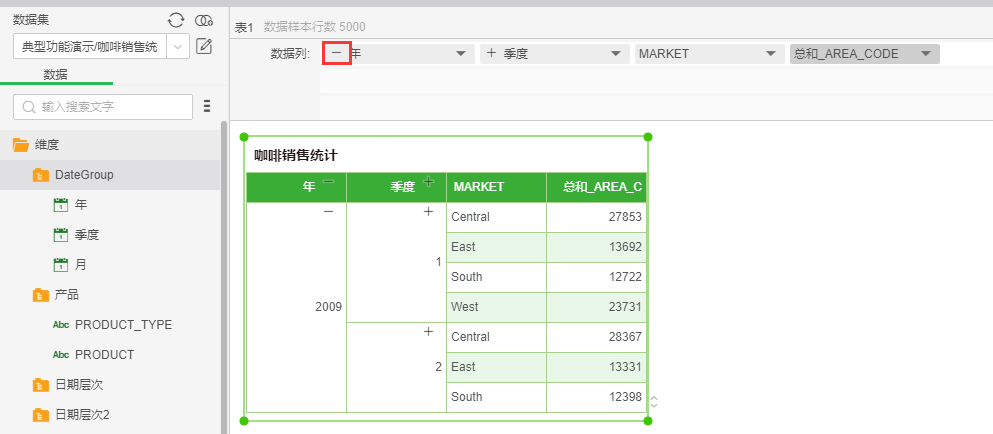Open the three-dot options menu beside search
Viewport: 993px width, 434px height.
point(207,106)
